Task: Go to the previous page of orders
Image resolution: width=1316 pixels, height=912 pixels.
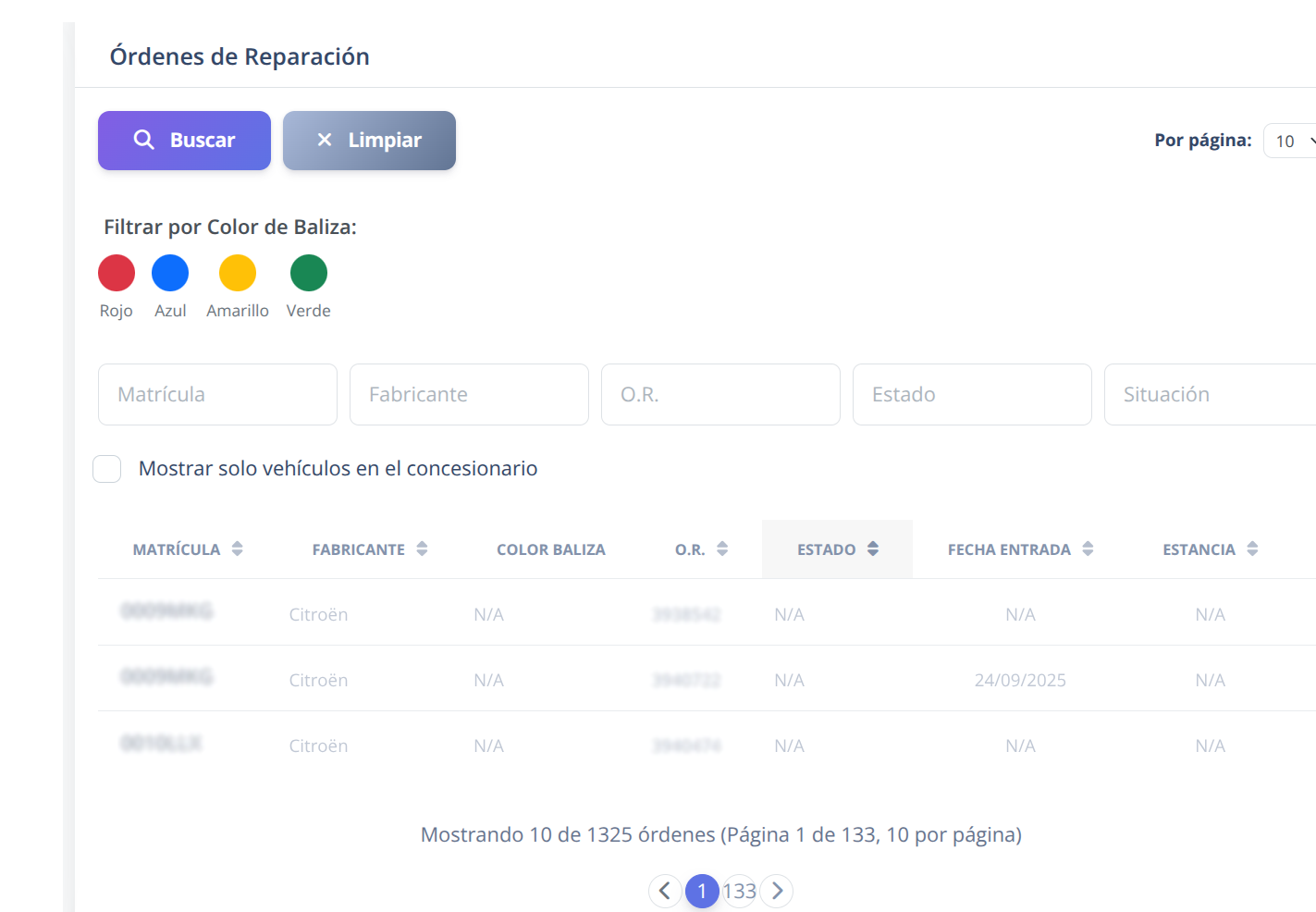Action: point(665,891)
